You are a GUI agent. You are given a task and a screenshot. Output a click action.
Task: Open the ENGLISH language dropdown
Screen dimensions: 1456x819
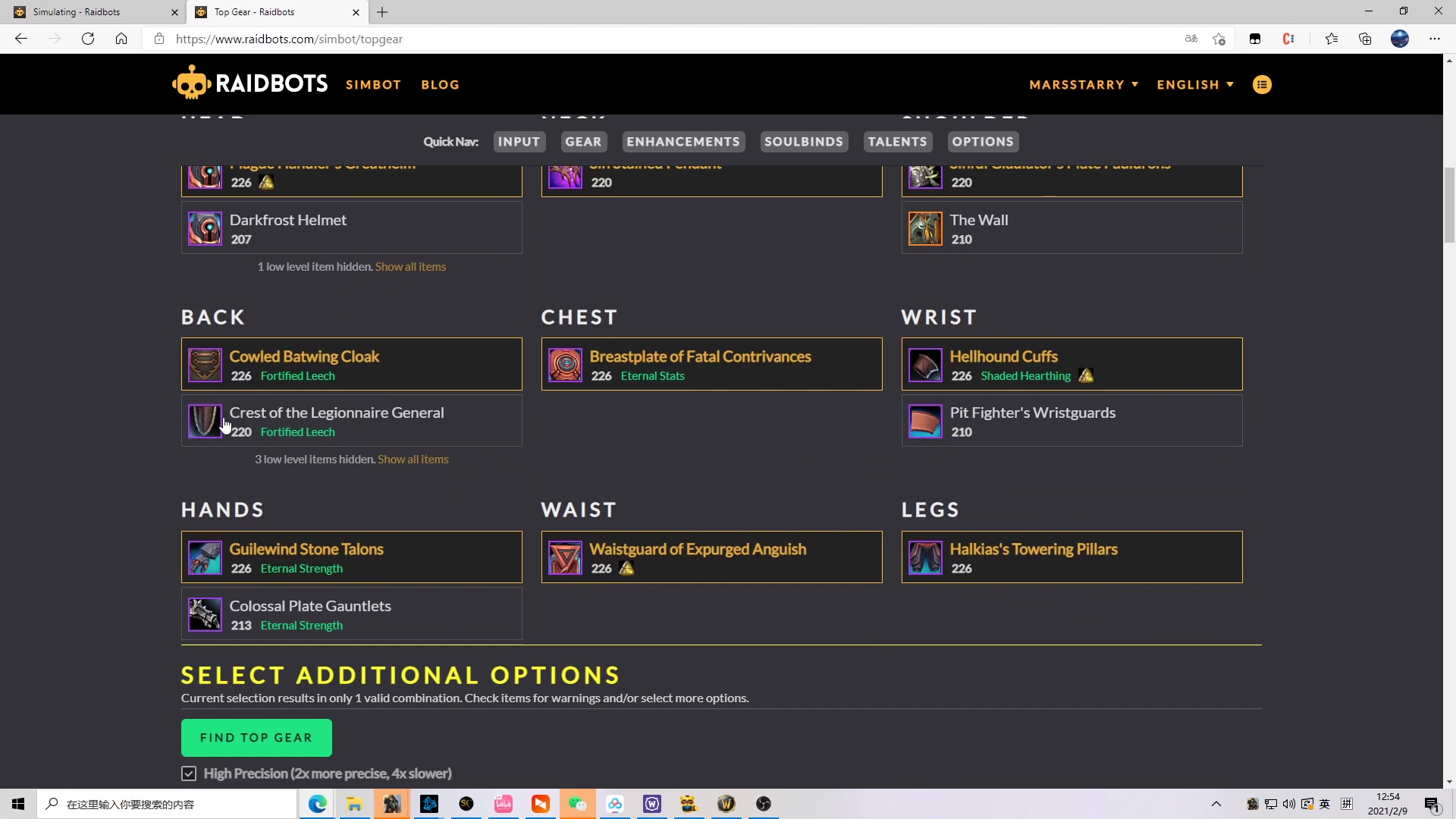tap(1196, 84)
